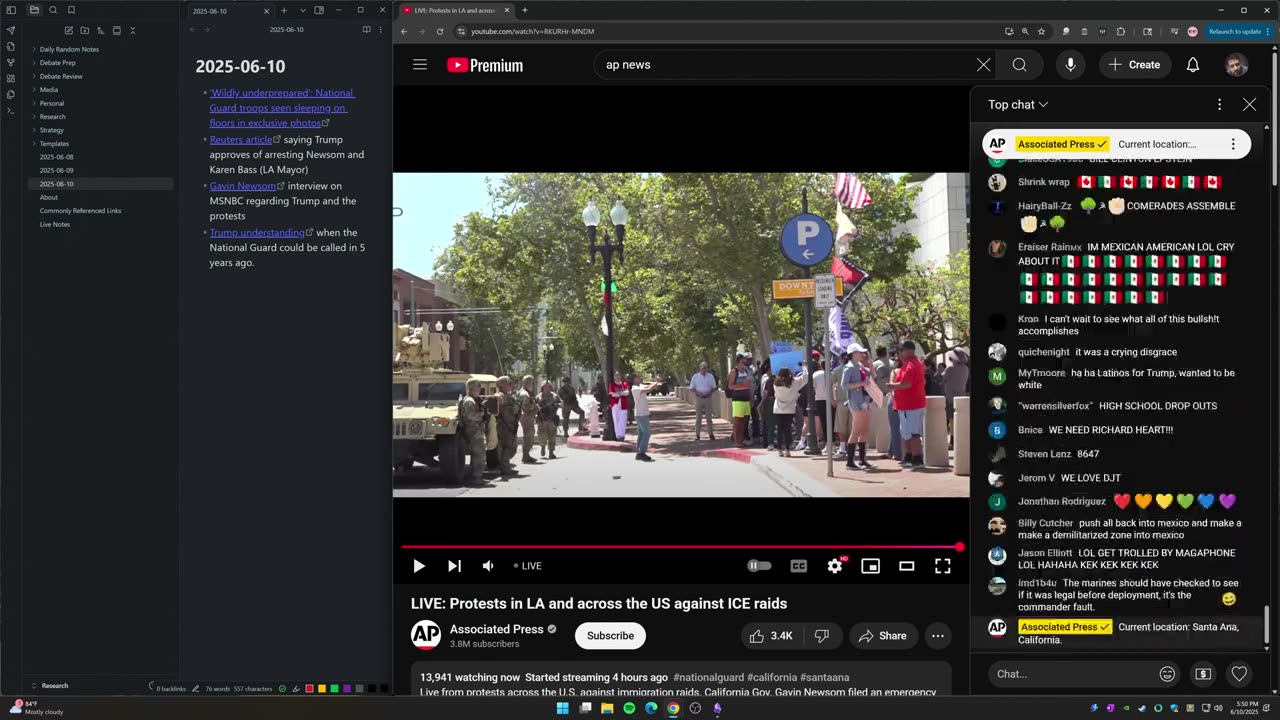1280x720 pixels.
Task: Subscribe to the Associated Press channel
Action: (610, 636)
